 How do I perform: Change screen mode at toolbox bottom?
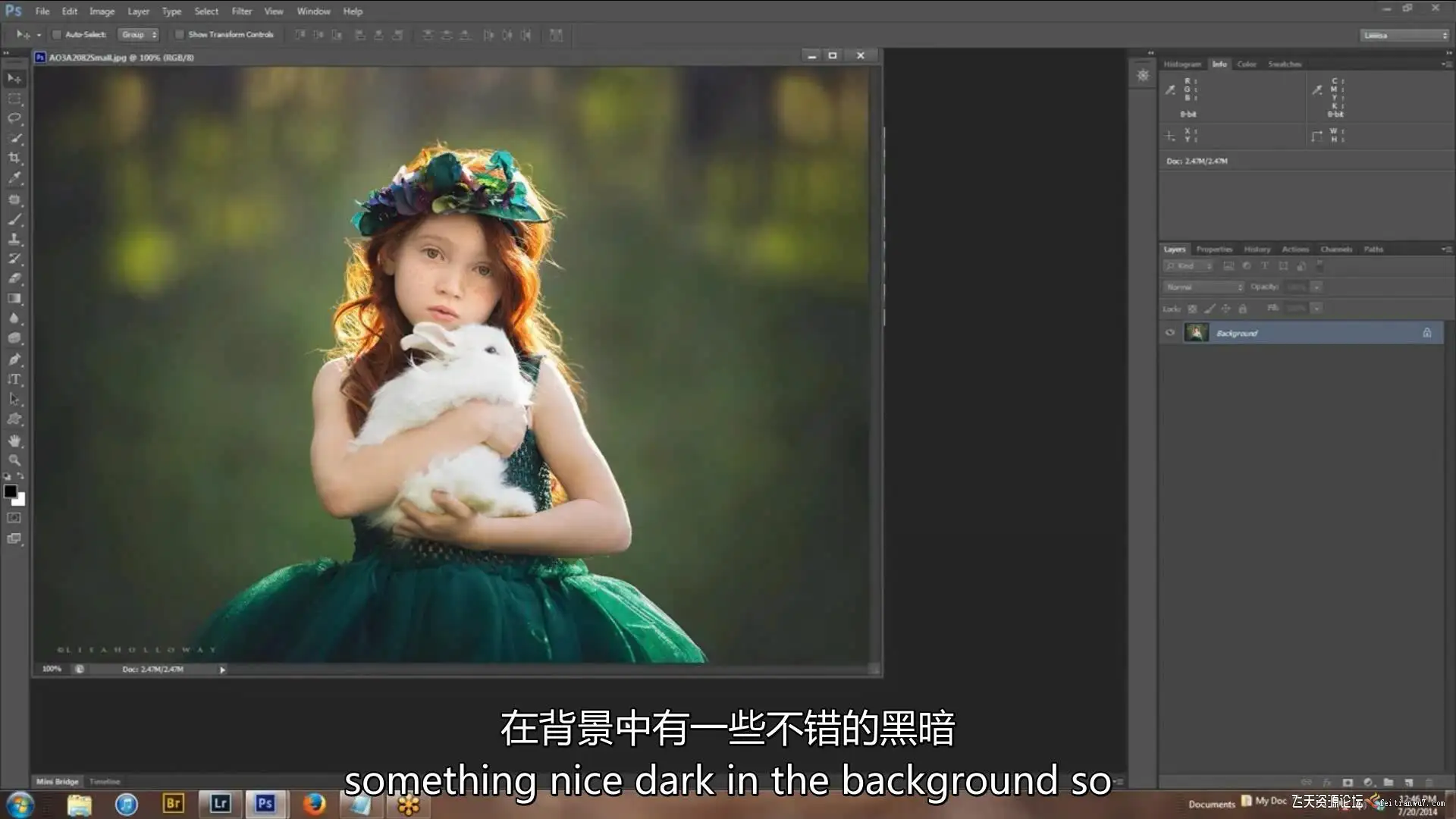point(14,538)
